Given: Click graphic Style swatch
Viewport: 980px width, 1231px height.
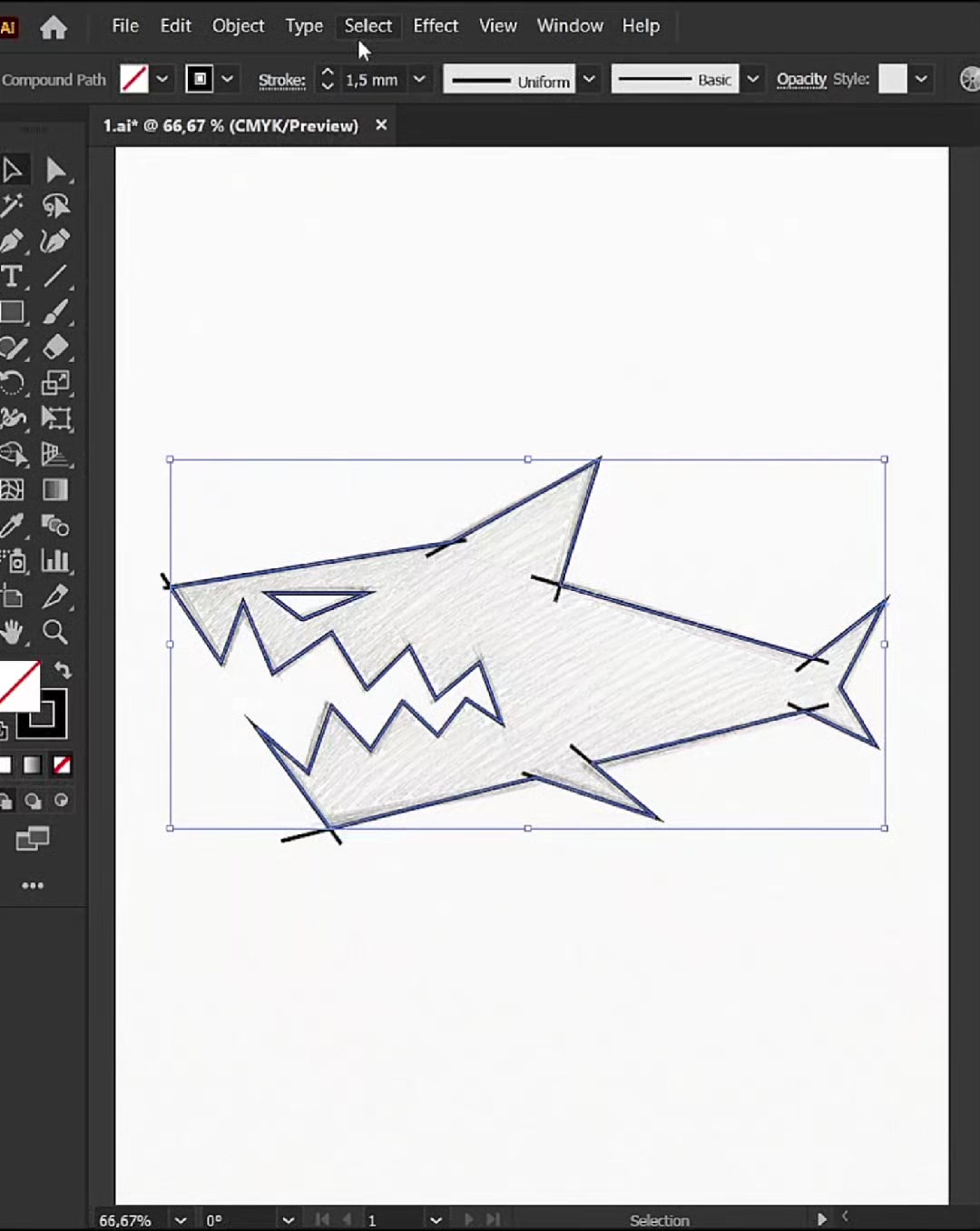Looking at the screenshot, I should 893,78.
